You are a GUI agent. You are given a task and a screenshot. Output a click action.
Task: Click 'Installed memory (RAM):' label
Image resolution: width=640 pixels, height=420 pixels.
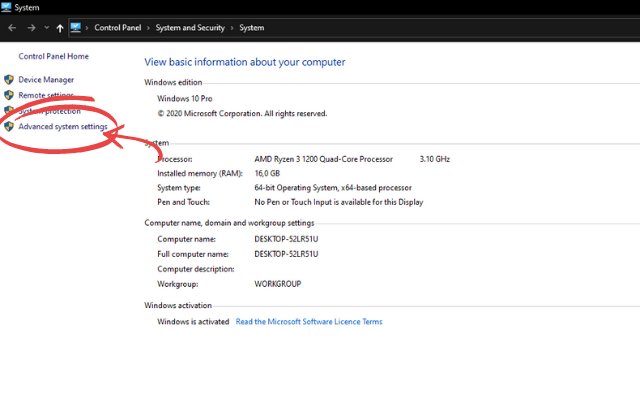click(x=200, y=173)
